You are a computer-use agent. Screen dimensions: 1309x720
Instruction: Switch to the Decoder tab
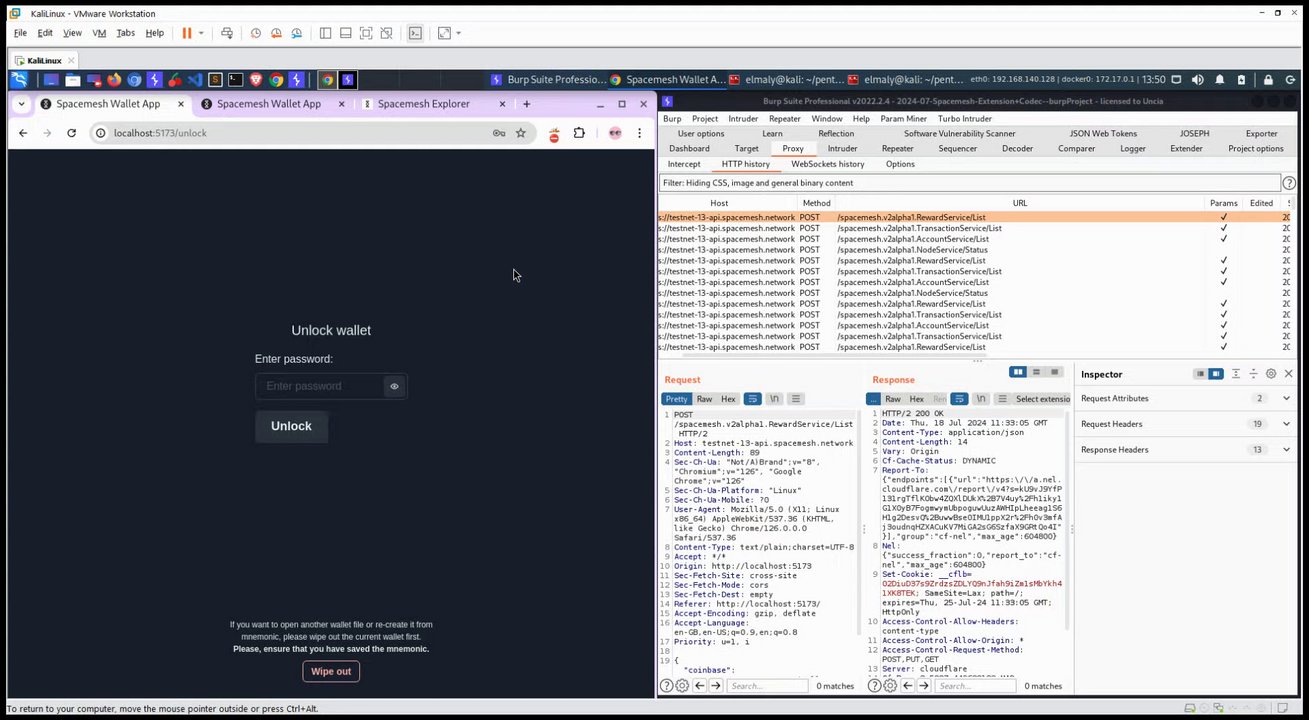[1017, 149]
